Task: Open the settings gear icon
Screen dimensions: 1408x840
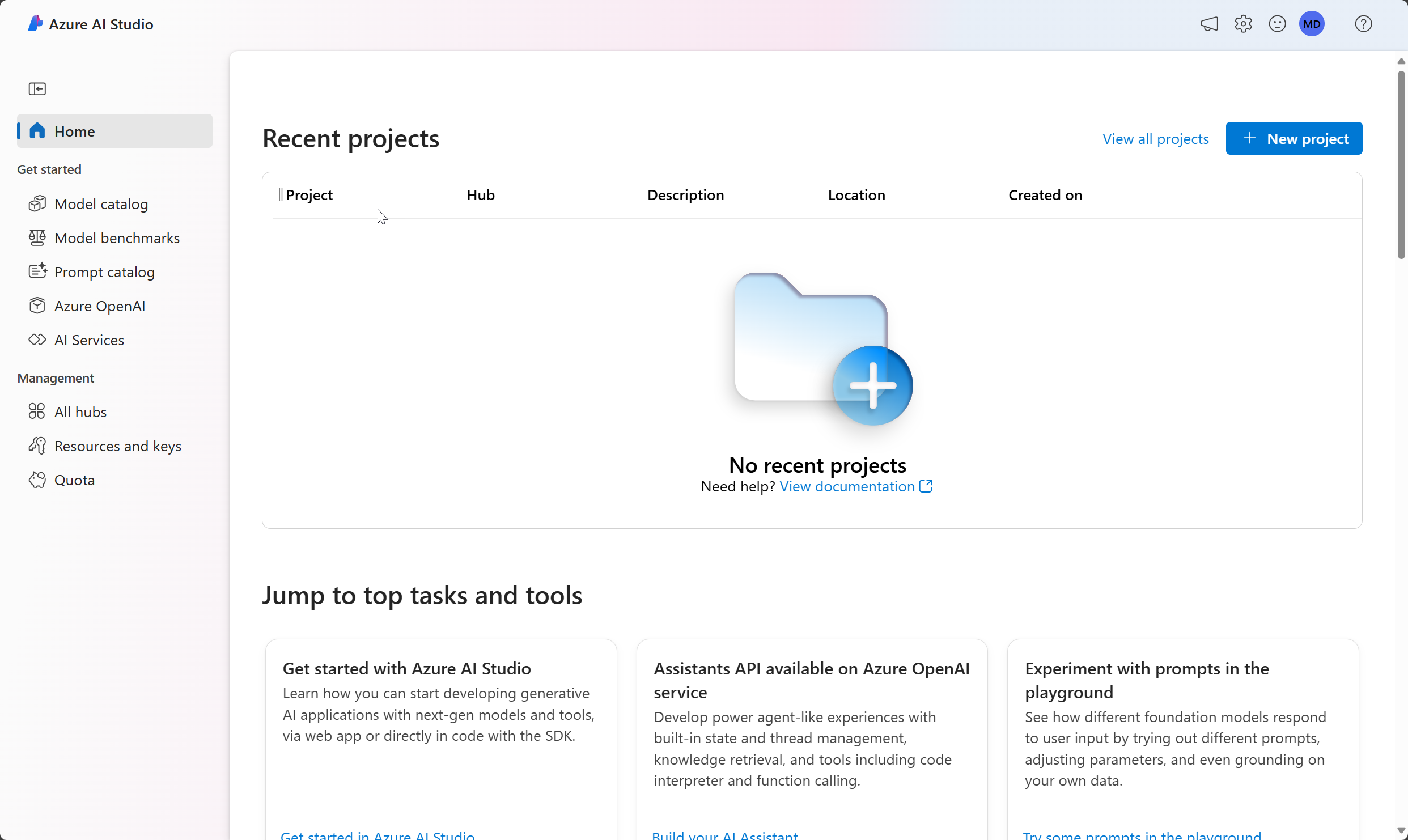Action: pyautogui.click(x=1243, y=24)
